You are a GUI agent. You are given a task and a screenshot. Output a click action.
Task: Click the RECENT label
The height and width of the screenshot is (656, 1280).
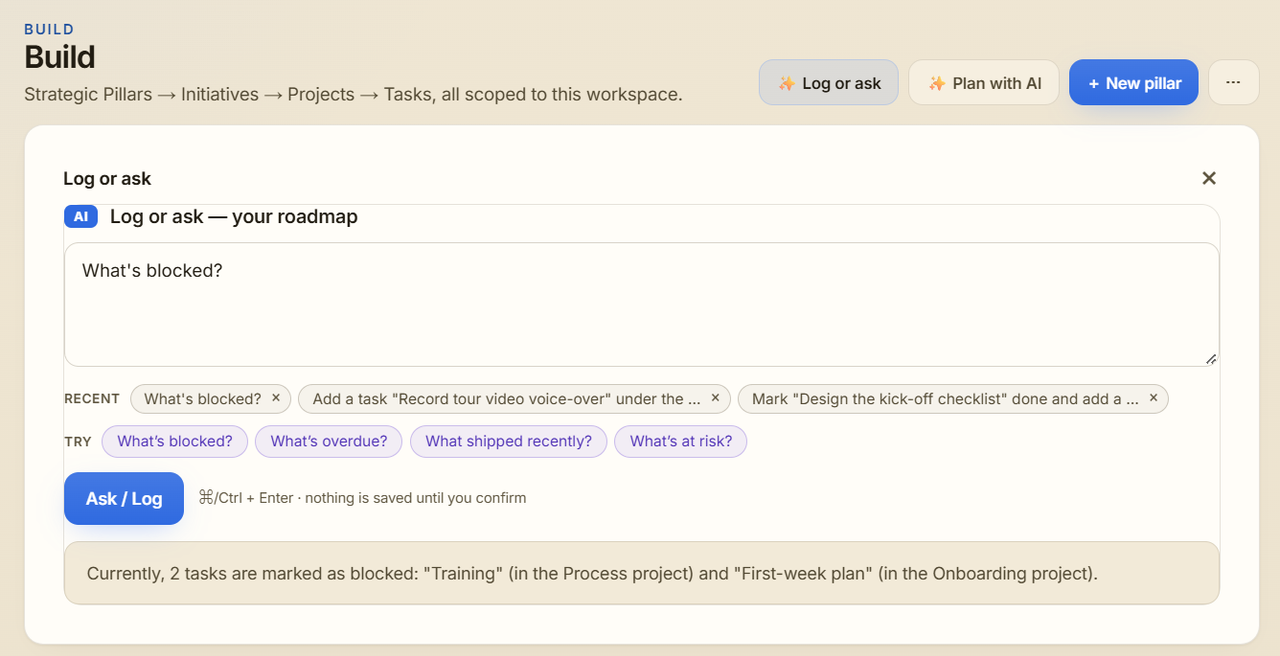(x=92, y=399)
